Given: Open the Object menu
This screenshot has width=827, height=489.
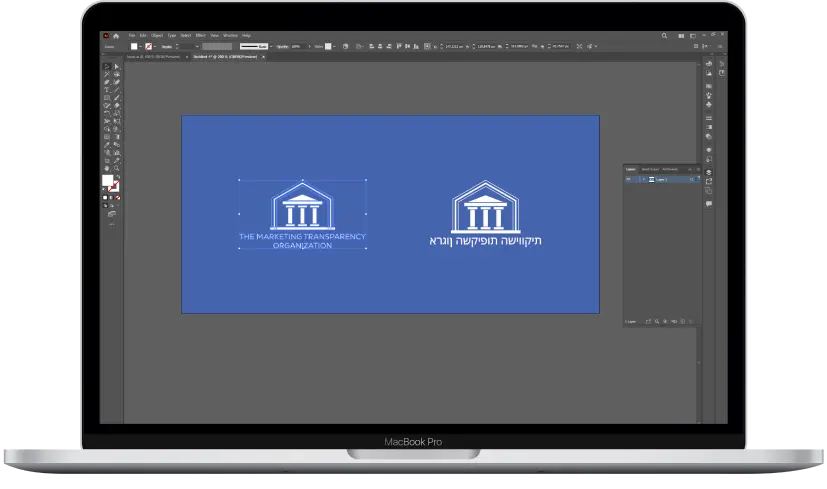Looking at the screenshot, I should click(157, 35).
